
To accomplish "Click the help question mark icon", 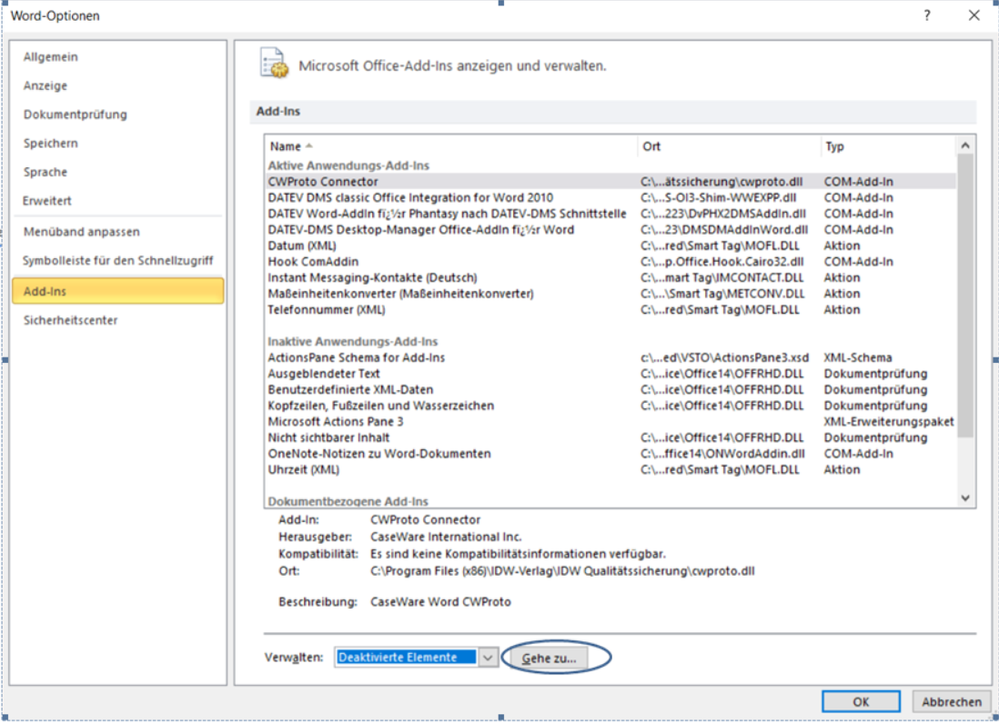I will [927, 15].
